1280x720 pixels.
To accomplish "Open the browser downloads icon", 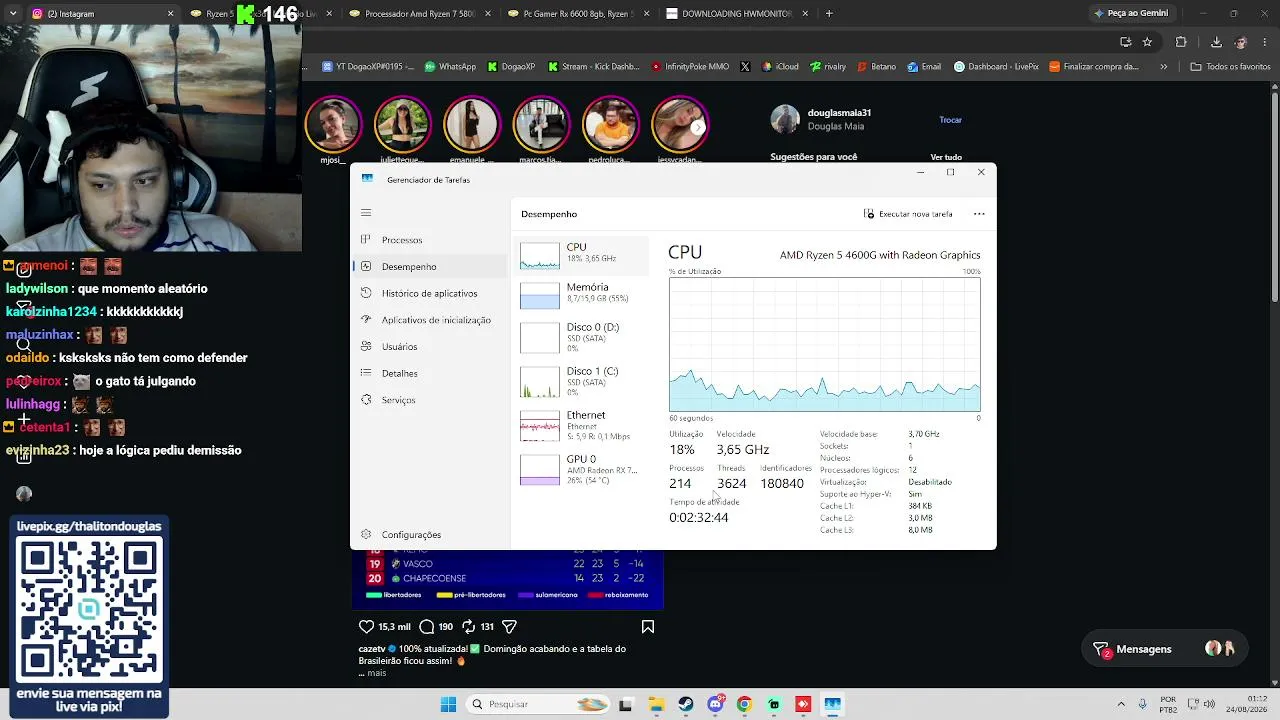I will pyautogui.click(x=1216, y=42).
